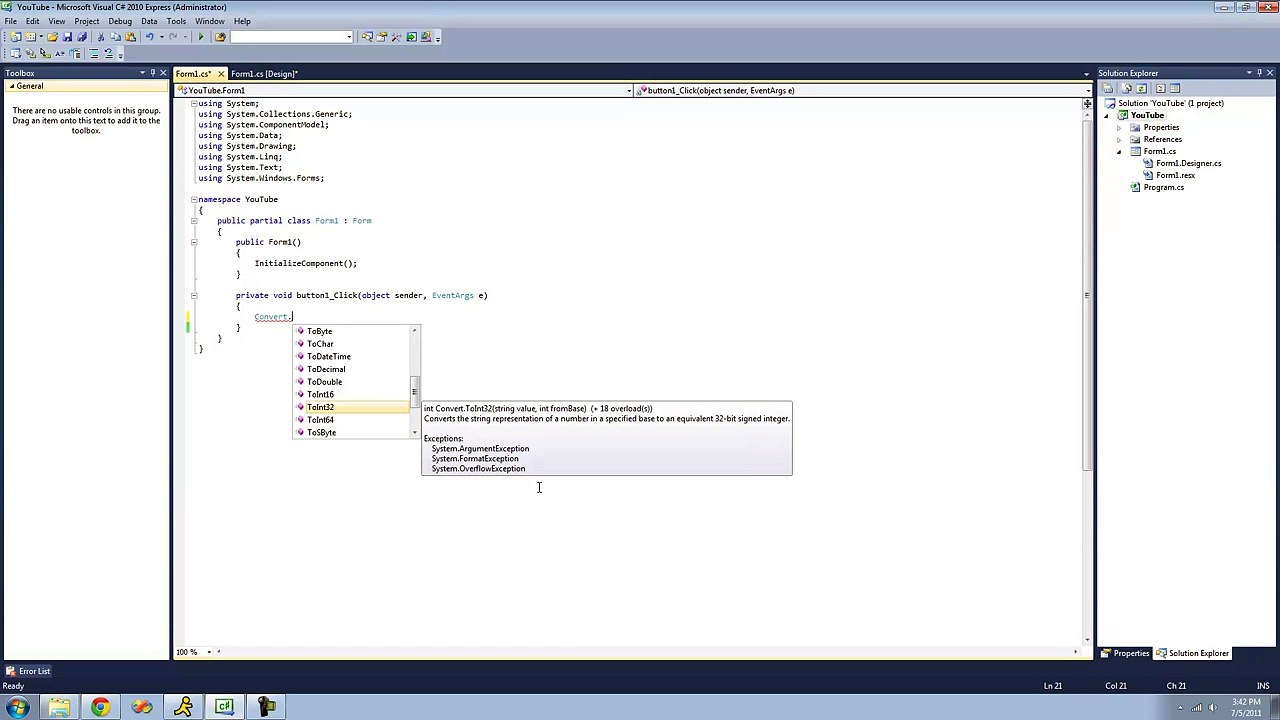This screenshot has width=1280, height=720.
Task: Pin the Toolbox panel with auto-hide icon
Action: tap(152, 73)
